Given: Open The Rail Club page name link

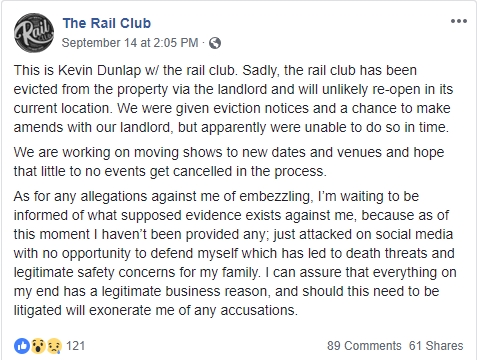Looking at the screenshot, I should pyautogui.click(x=107, y=23).
